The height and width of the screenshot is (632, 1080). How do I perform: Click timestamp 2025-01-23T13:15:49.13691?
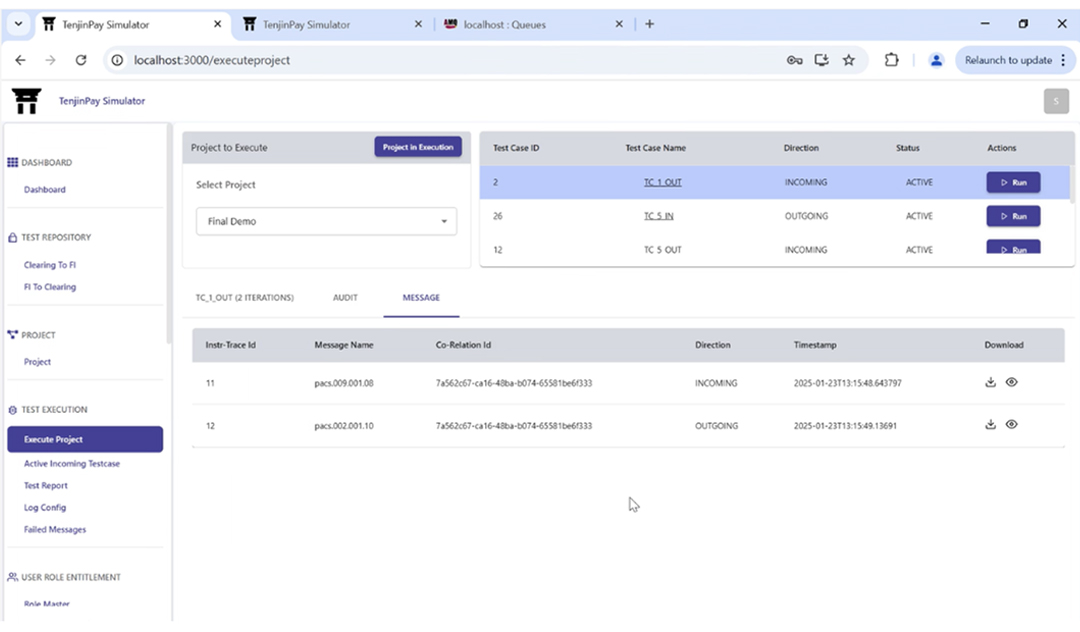pyautogui.click(x=845, y=425)
